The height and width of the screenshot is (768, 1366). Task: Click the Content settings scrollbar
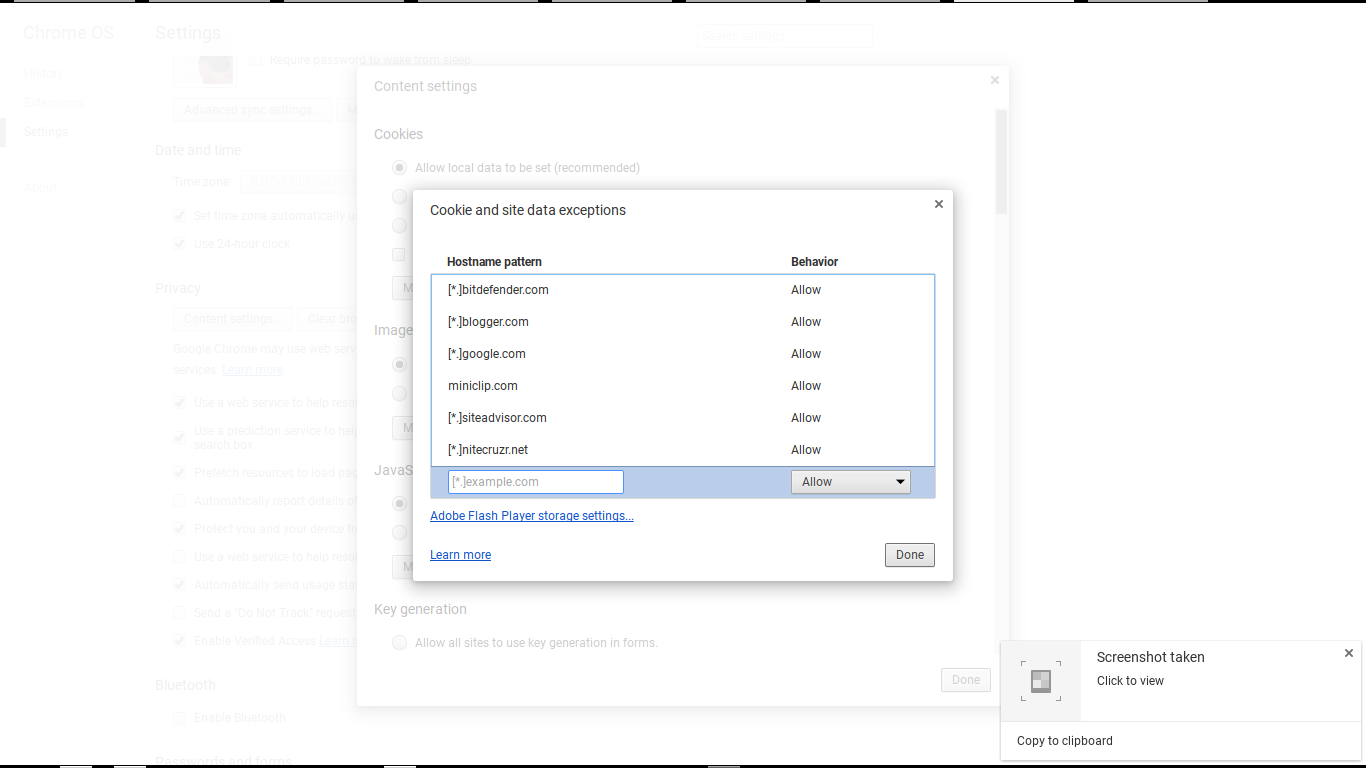1001,160
